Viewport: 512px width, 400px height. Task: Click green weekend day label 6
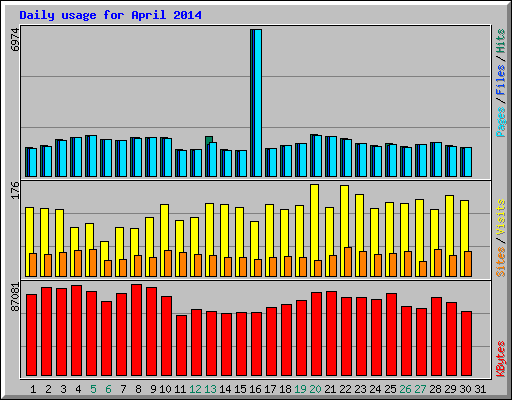(108, 389)
